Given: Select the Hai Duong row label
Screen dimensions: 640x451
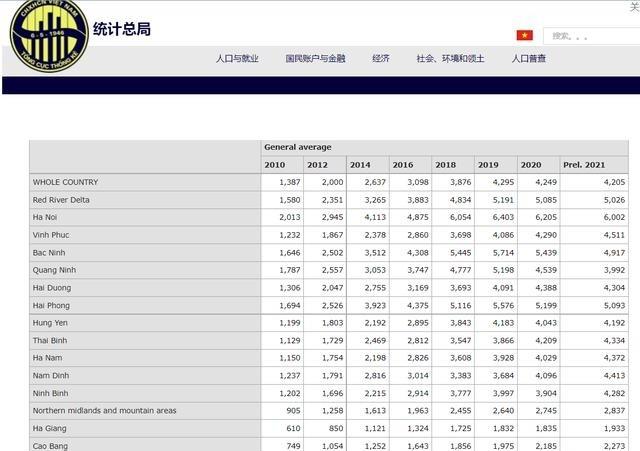Looking at the screenshot, I should (52, 288).
